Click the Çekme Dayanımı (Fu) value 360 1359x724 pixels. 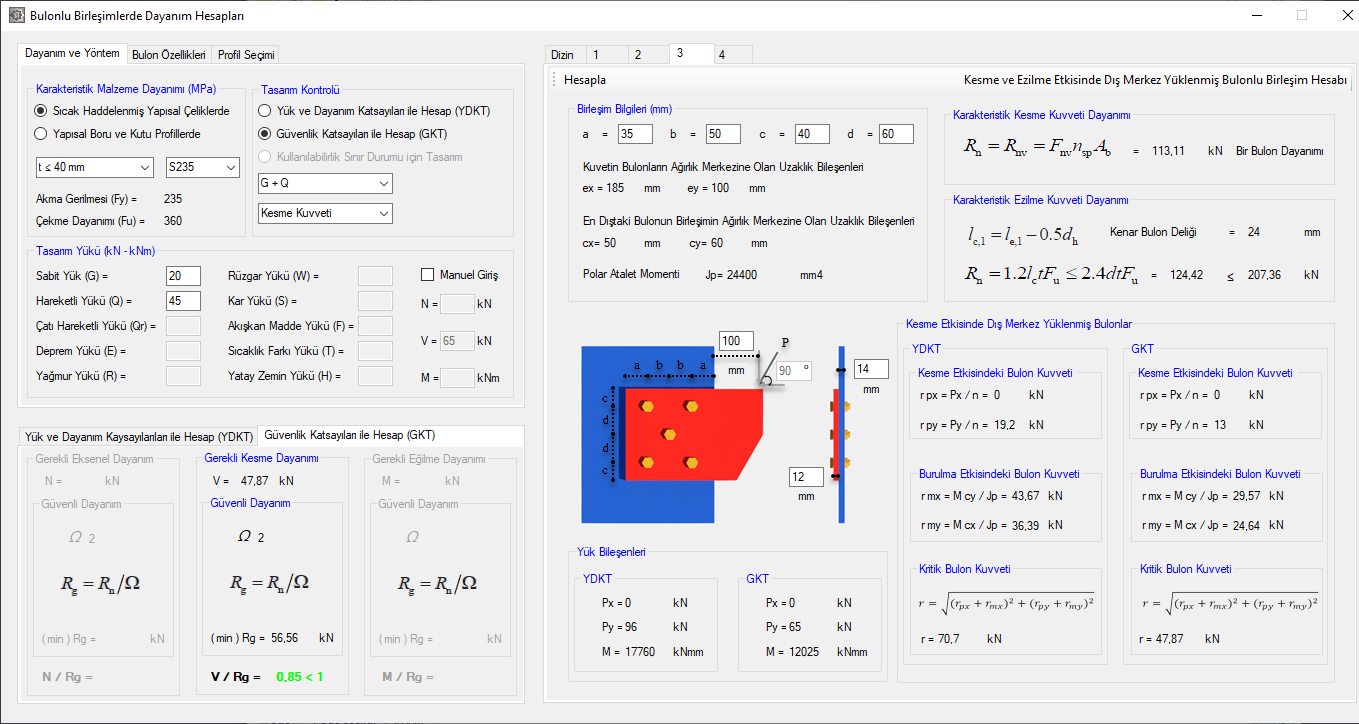pyautogui.click(x=173, y=221)
